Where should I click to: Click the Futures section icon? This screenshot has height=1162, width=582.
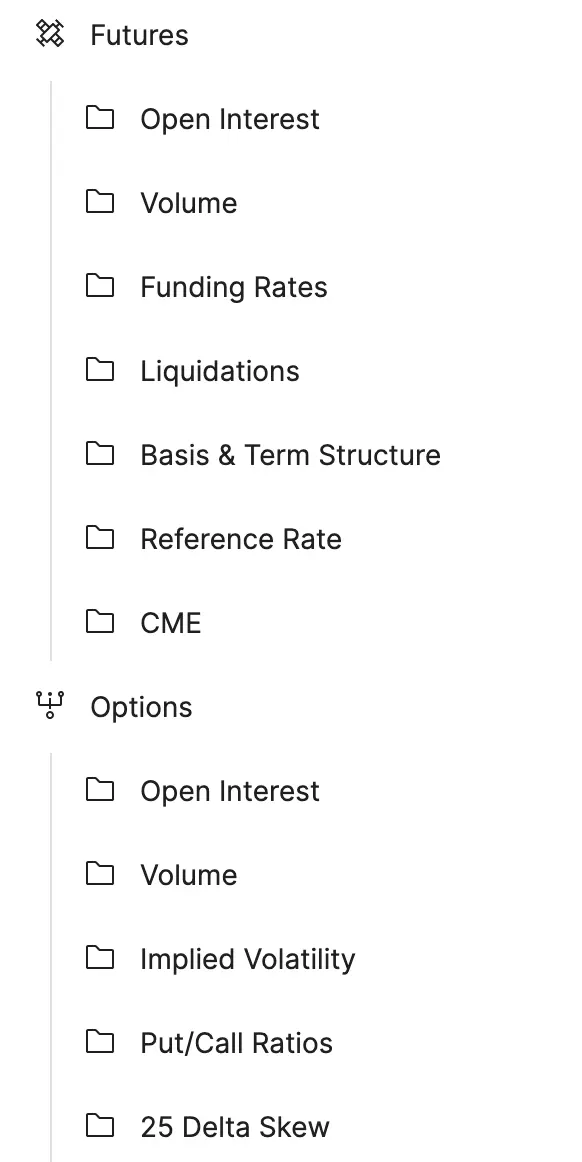click(x=50, y=34)
